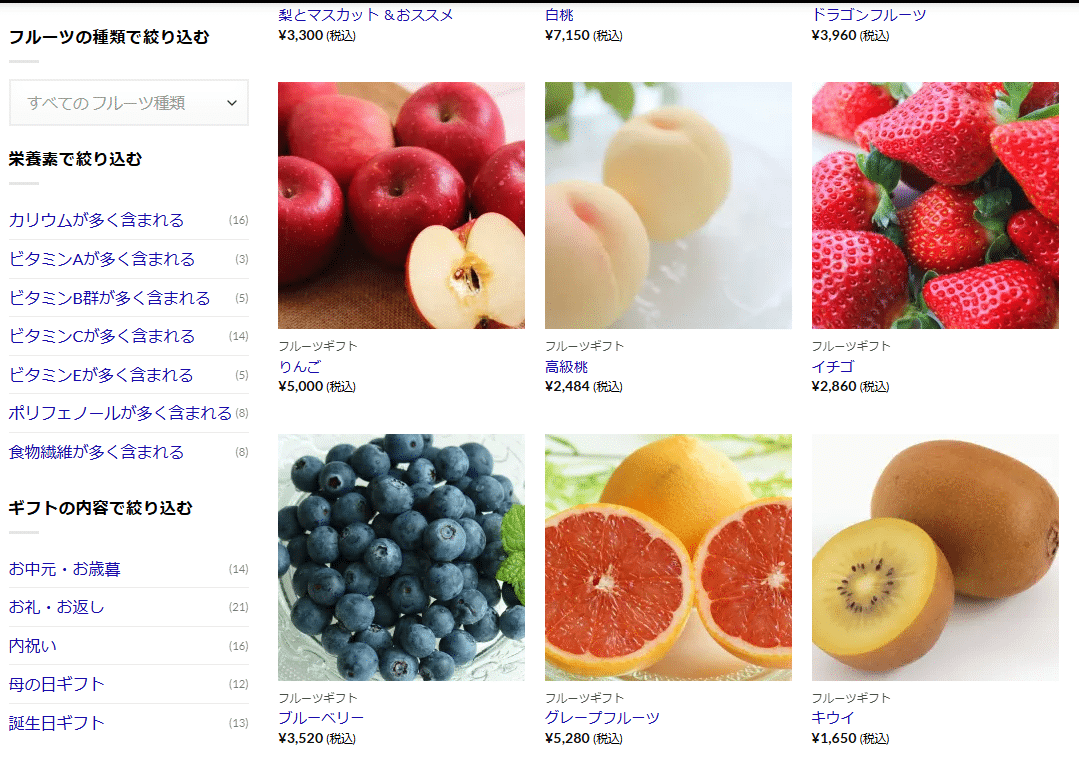
Task: Filter by ビタミンAが多く含まれる
Action: 102,259
